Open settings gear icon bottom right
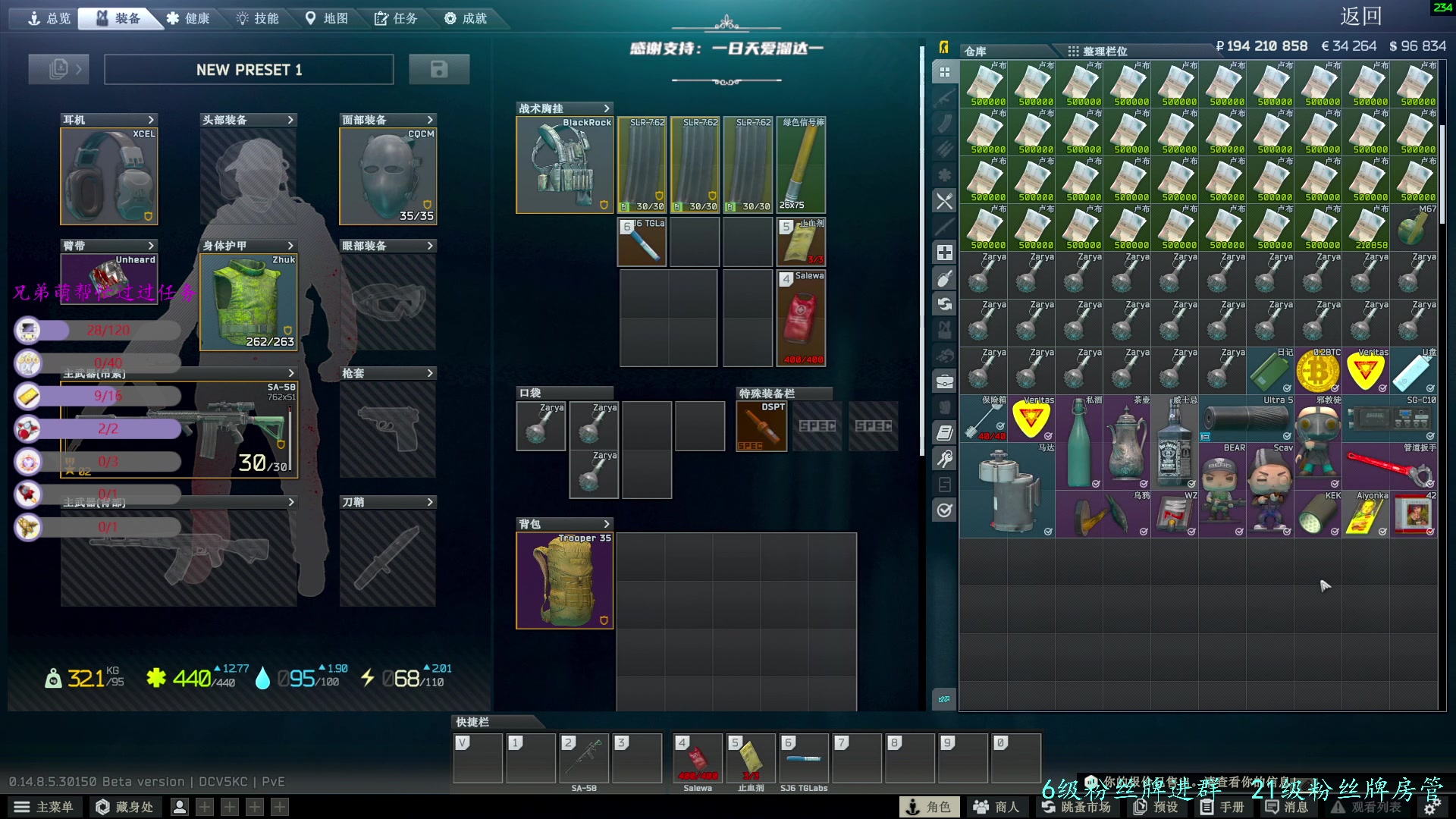Screen dimensions: 1456x819 1431,807
